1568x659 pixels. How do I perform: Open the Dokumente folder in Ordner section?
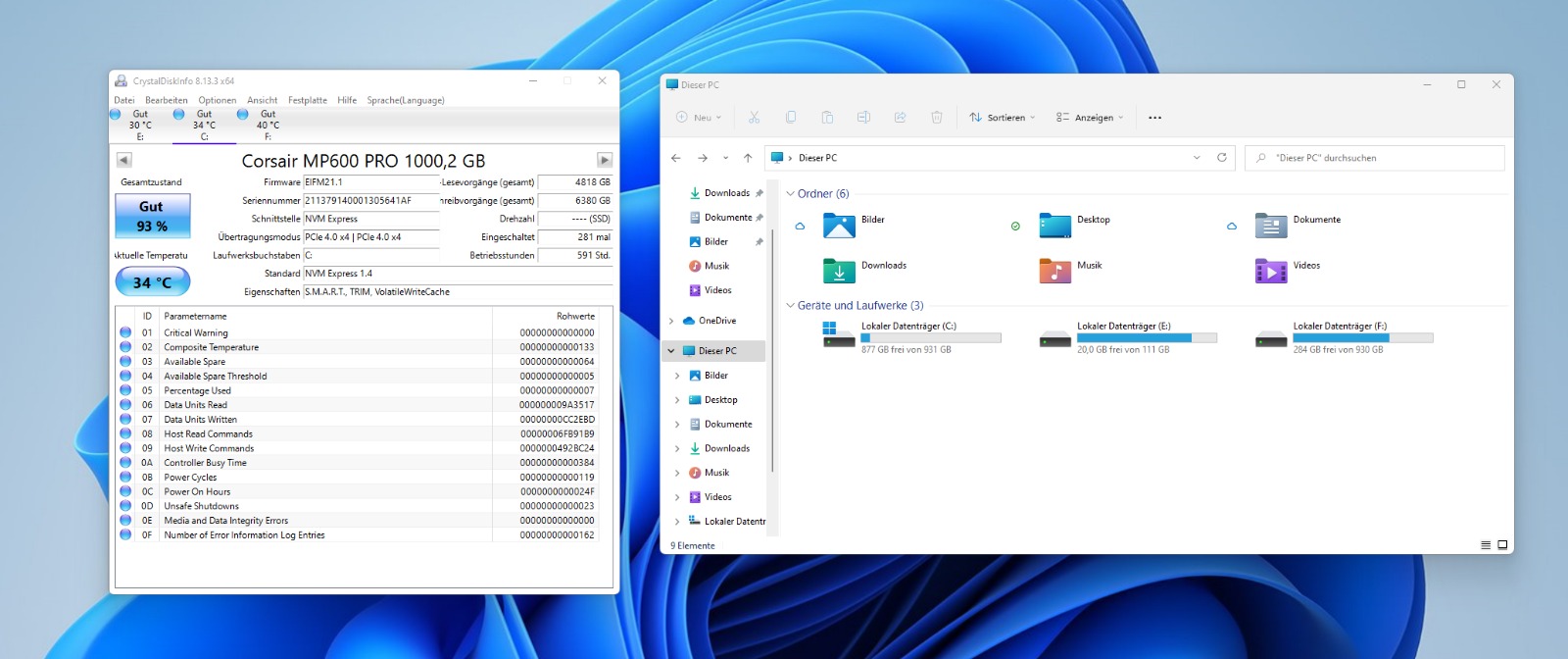click(1298, 226)
